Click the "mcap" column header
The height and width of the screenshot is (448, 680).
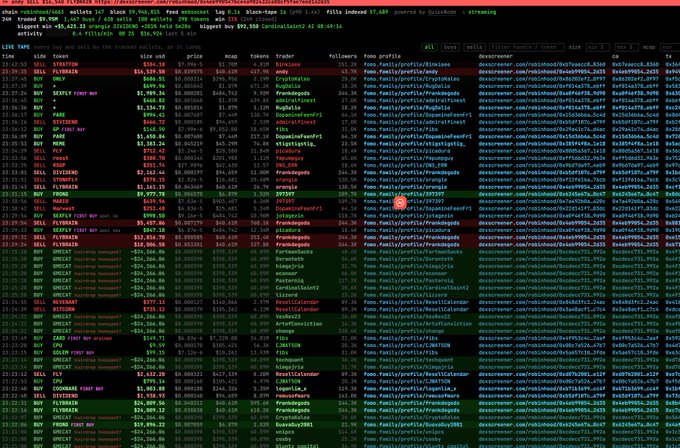click(x=231, y=56)
